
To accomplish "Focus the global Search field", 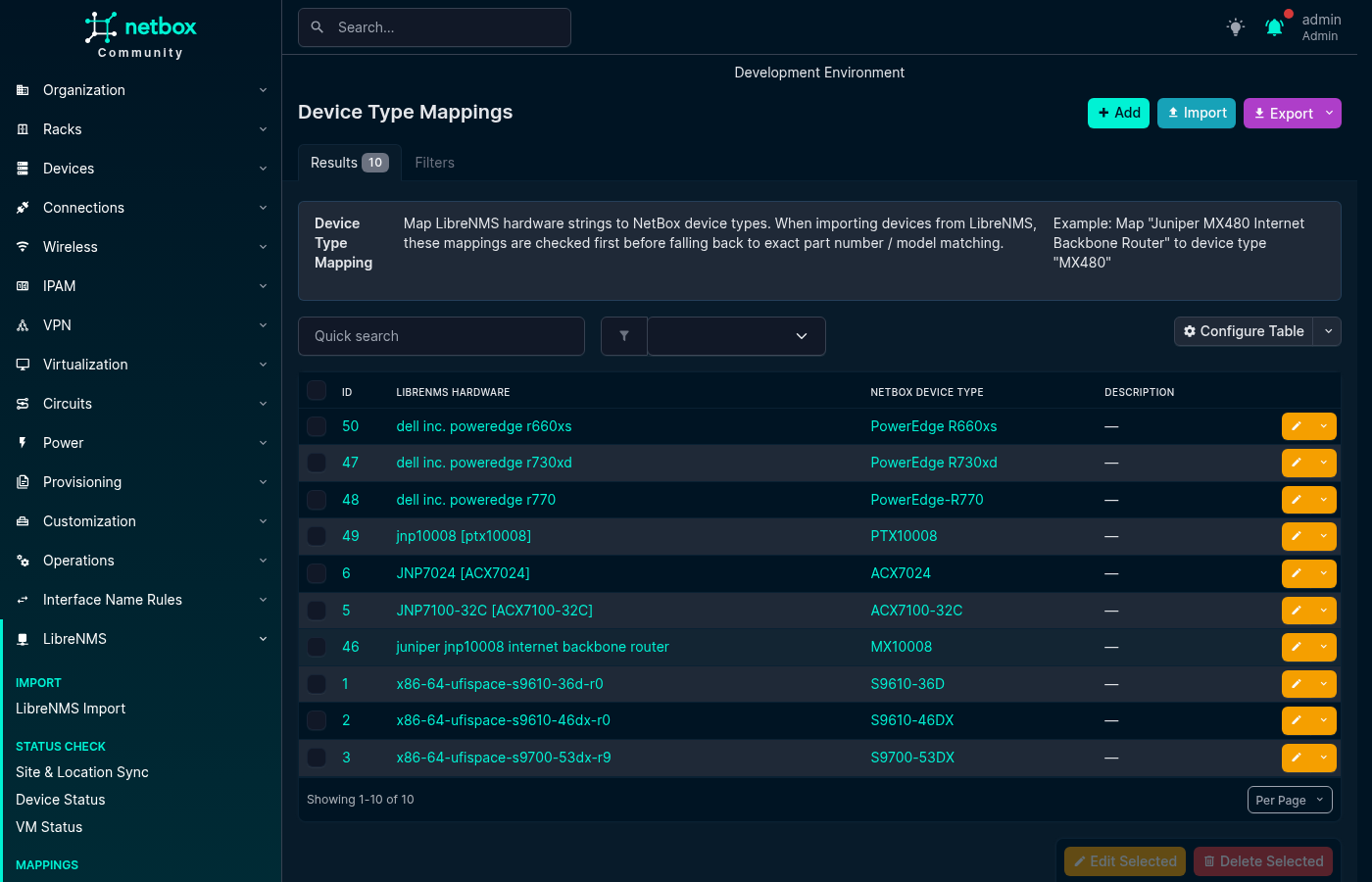I will (x=434, y=27).
